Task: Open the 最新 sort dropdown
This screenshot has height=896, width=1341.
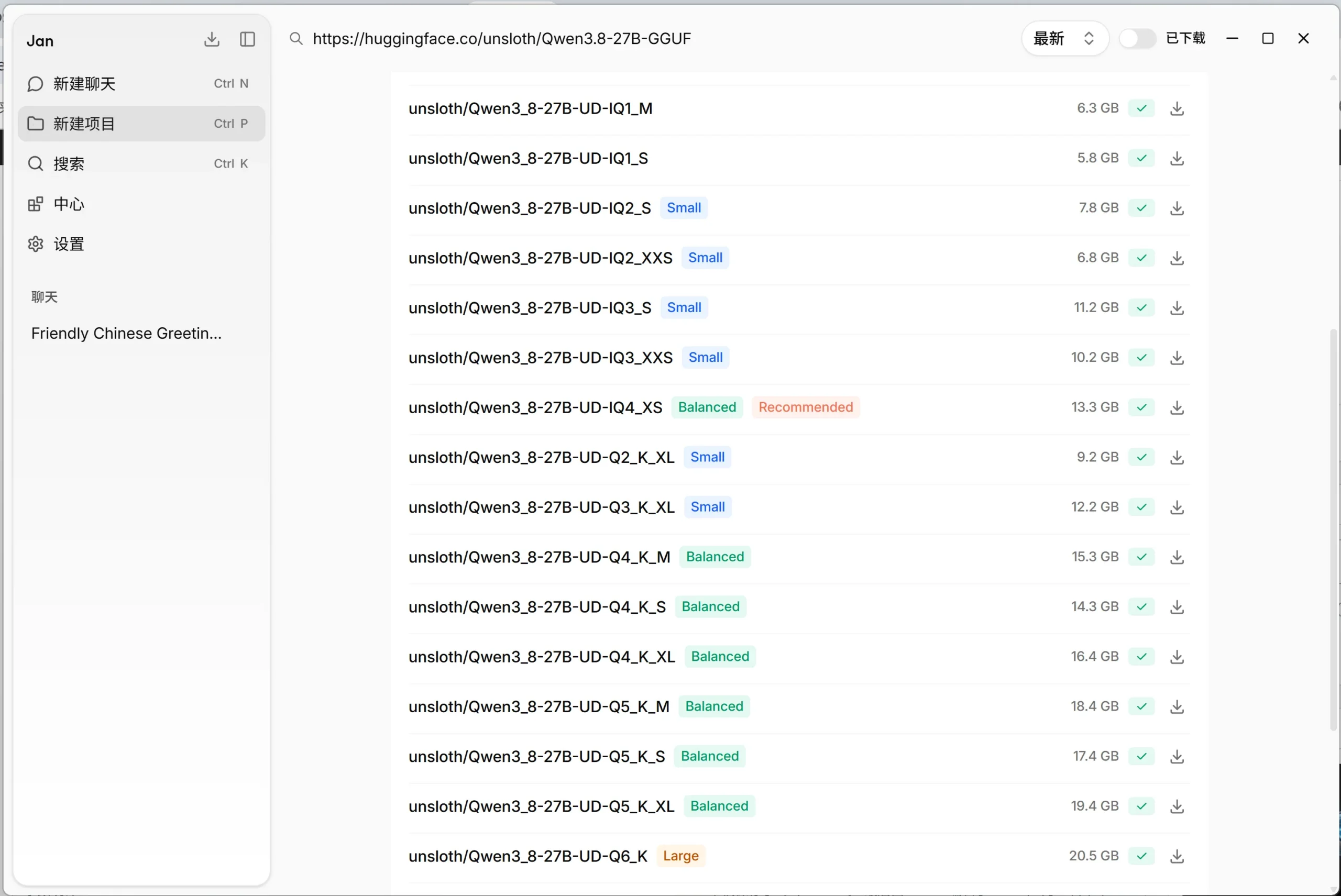Action: pos(1064,39)
